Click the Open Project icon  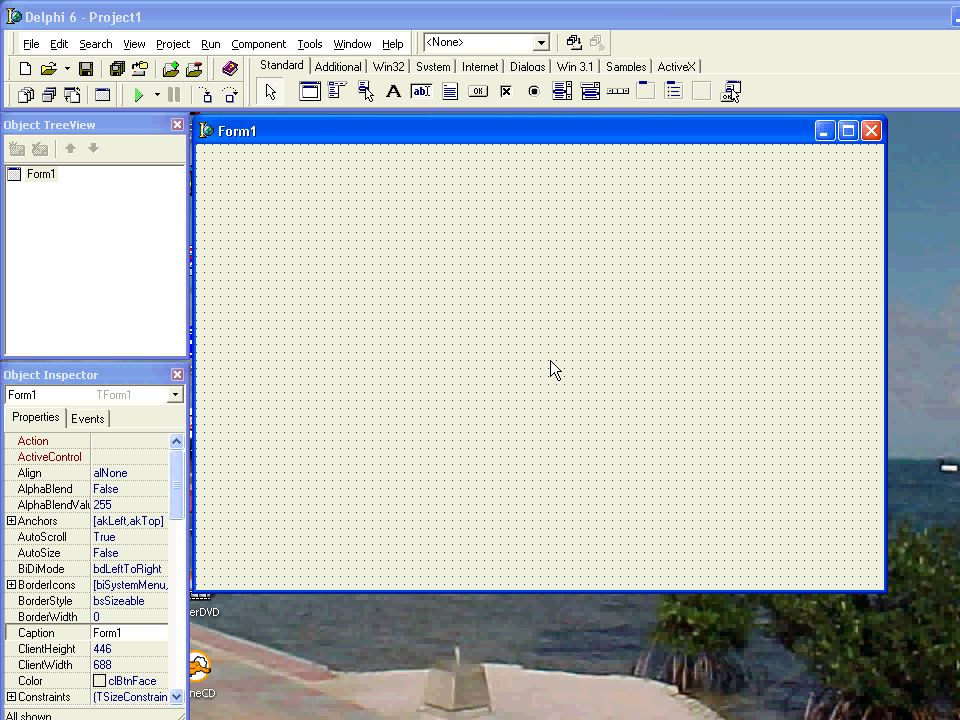[x=140, y=69]
